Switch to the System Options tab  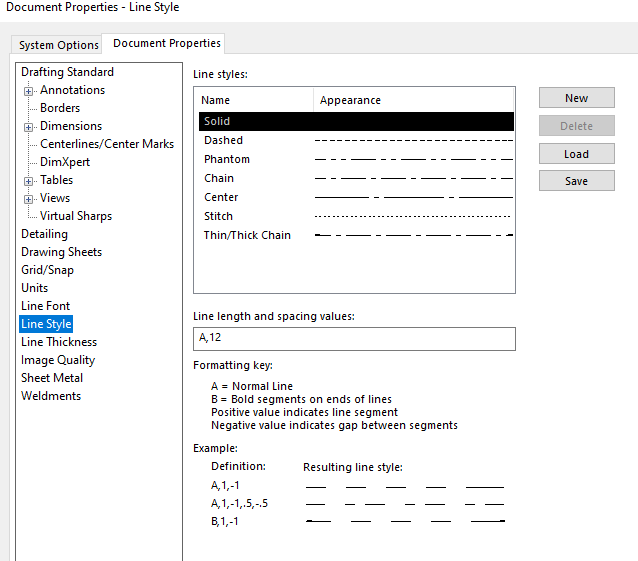pos(59,45)
